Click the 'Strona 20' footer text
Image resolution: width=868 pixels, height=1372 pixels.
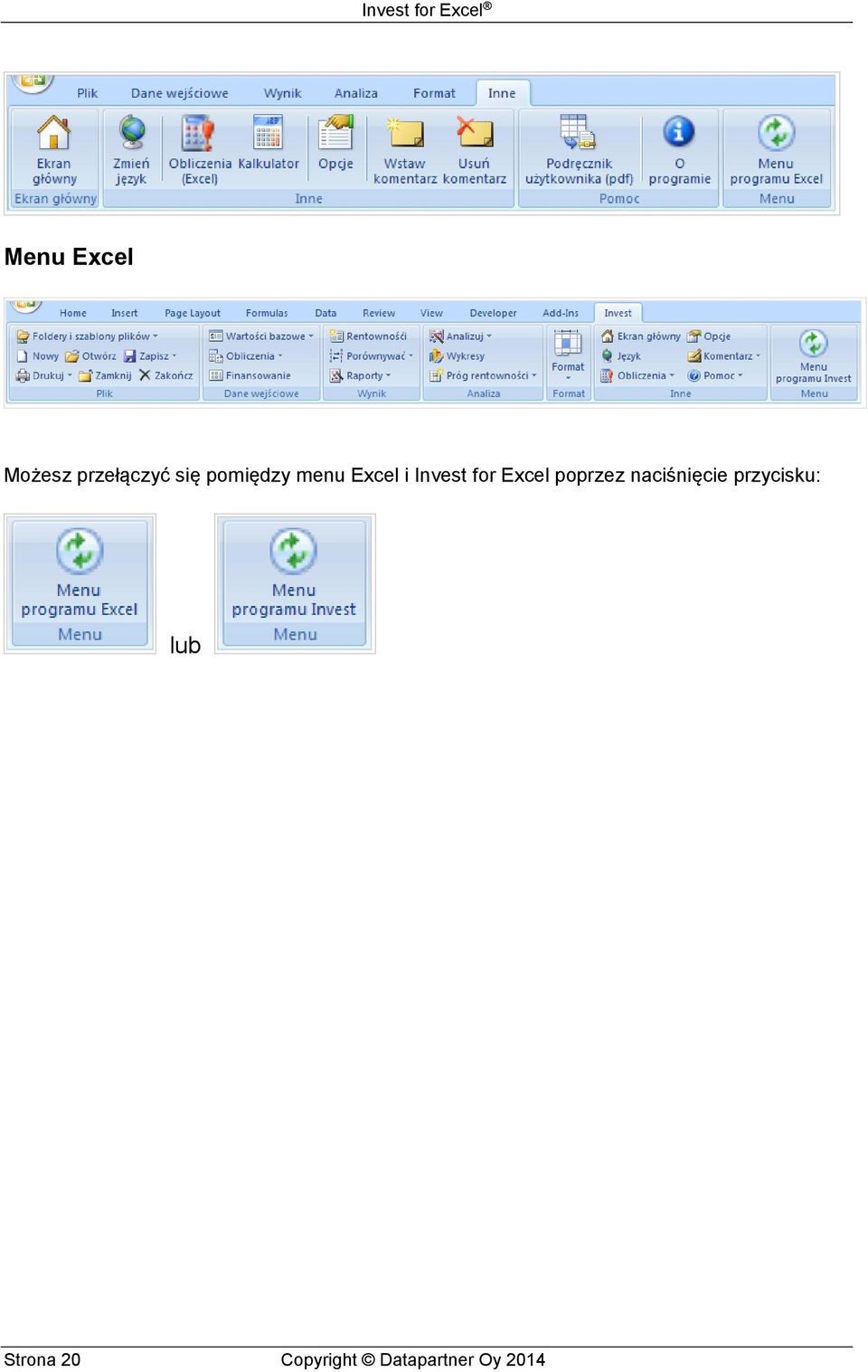[42, 1359]
